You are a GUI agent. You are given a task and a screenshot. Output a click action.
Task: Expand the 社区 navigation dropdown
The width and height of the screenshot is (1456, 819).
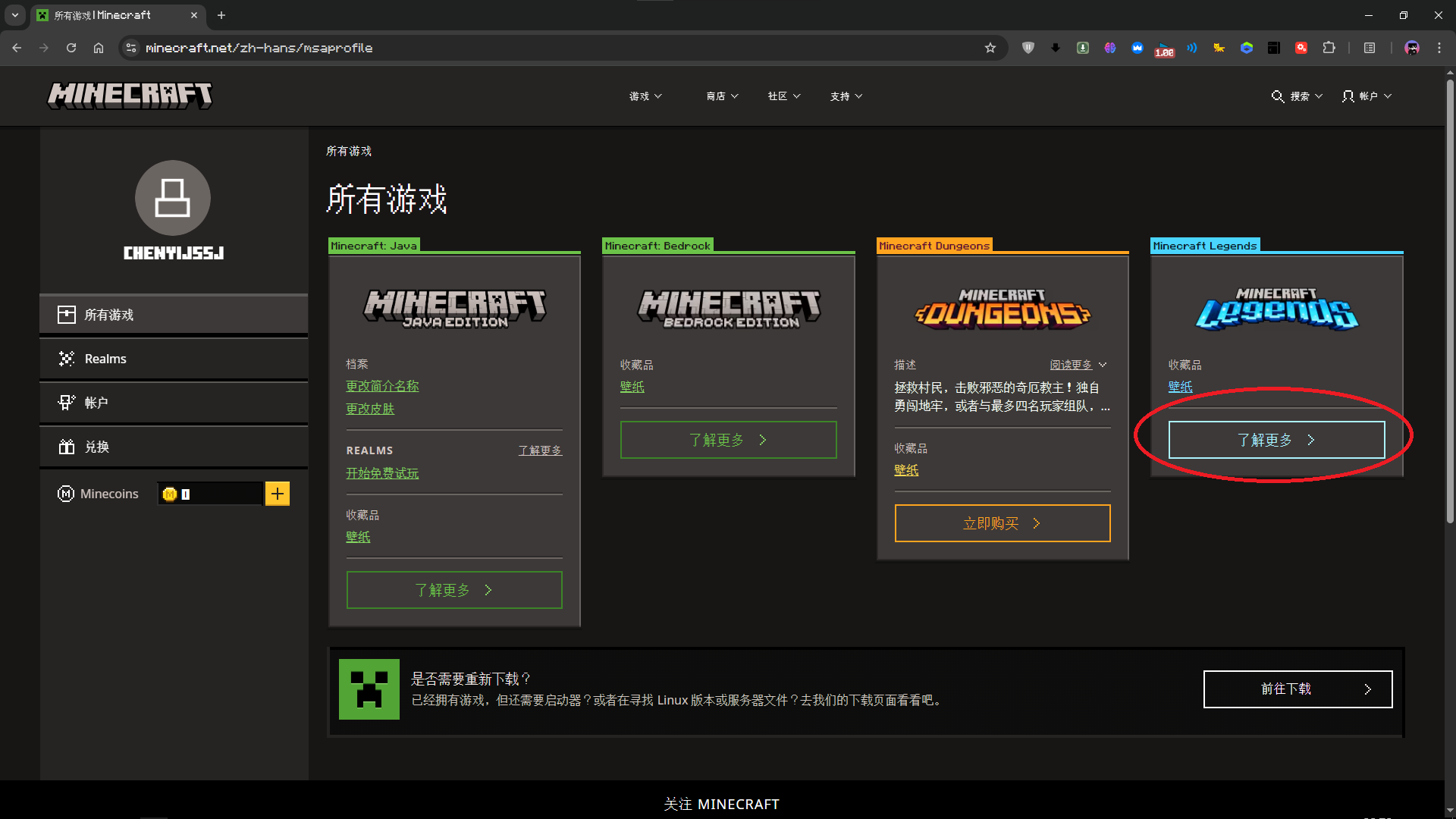(783, 96)
